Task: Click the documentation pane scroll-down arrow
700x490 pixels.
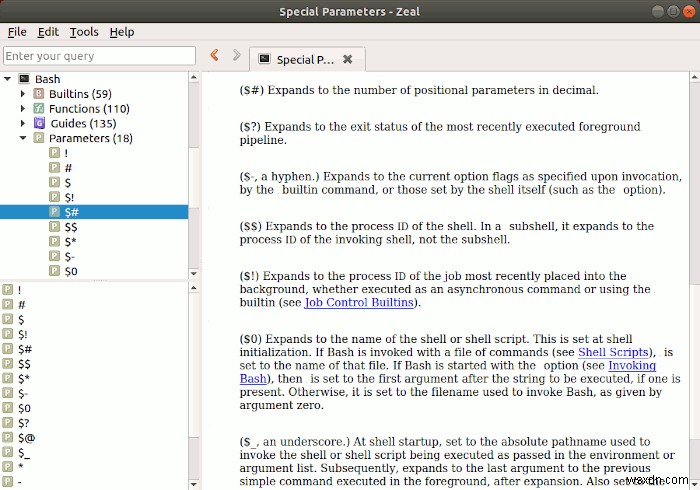Action: click(x=695, y=484)
